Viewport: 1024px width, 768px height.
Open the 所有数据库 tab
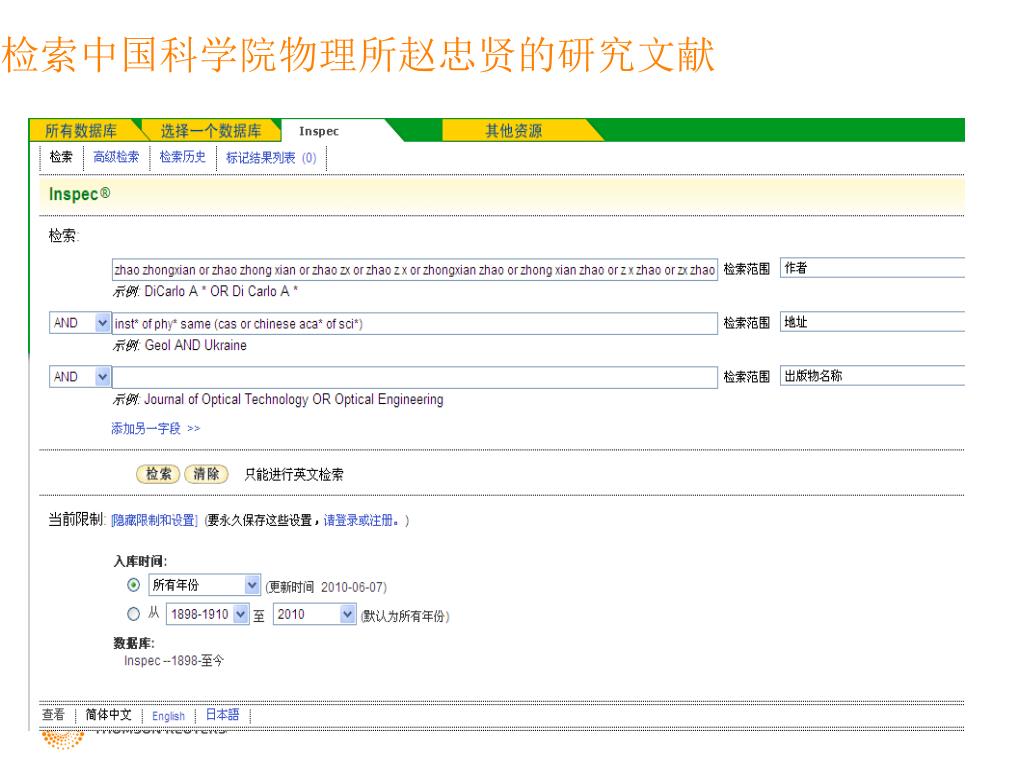[x=81, y=131]
